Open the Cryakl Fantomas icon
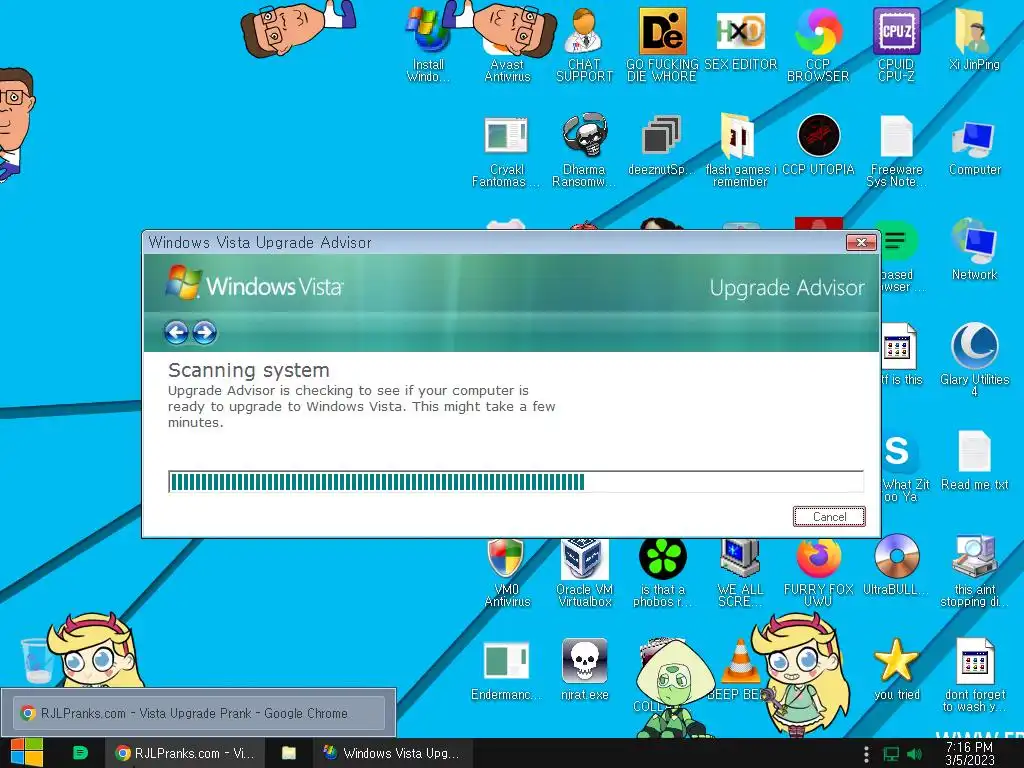 pyautogui.click(x=507, y=150)
